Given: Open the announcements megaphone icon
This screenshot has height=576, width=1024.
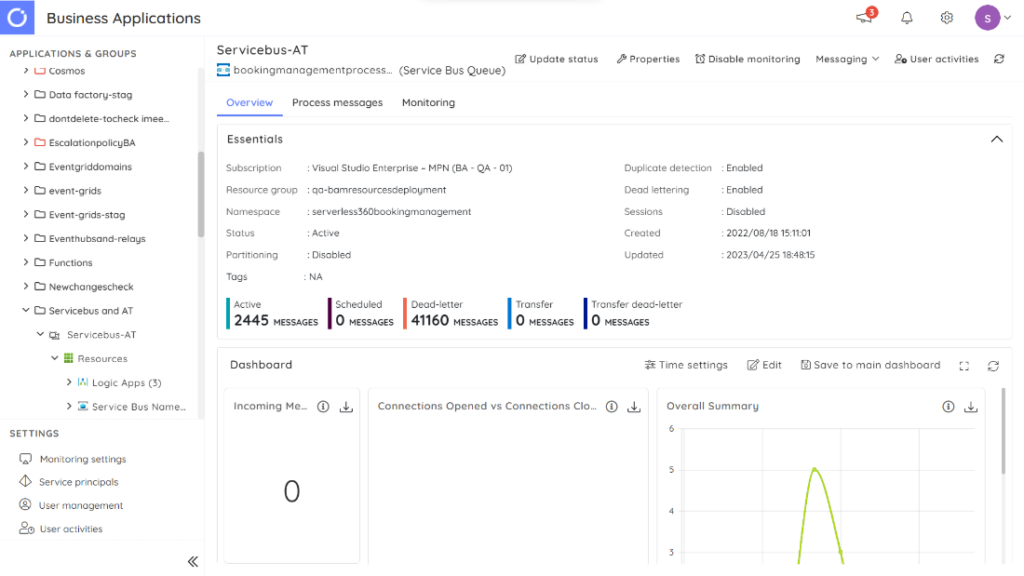Looking at the screenshot, I should click(x=864, y=18).
